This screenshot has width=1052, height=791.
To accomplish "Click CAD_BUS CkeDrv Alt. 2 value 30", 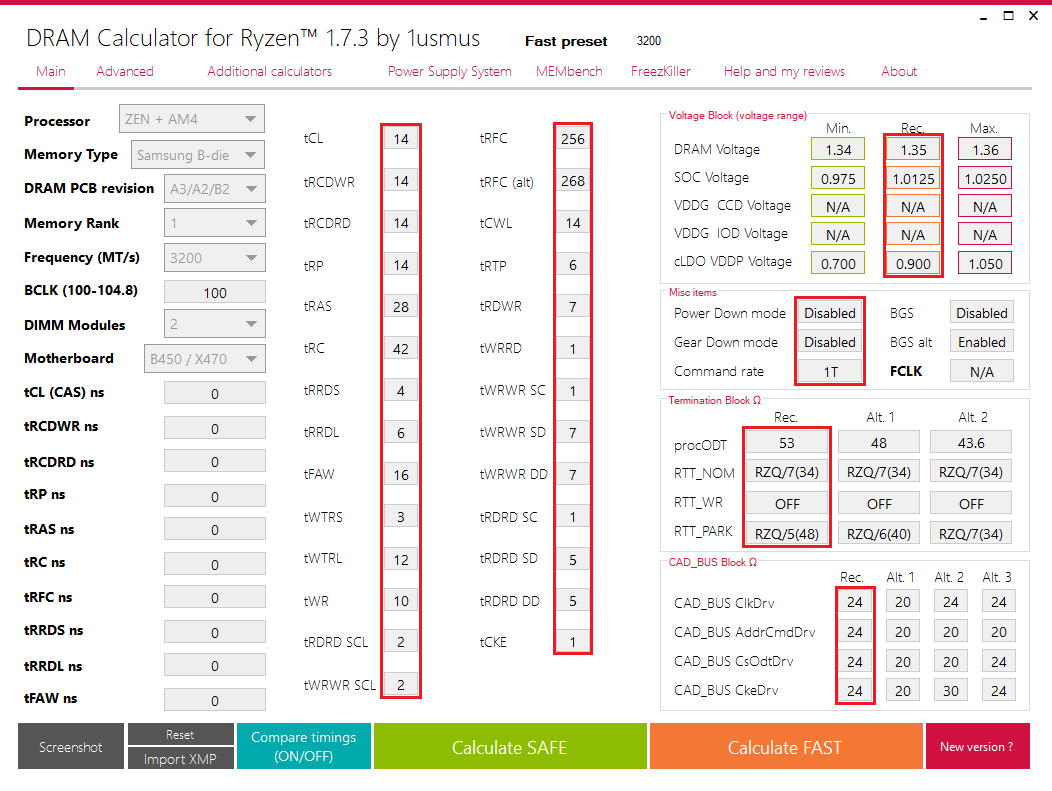I will coord(951,690).
